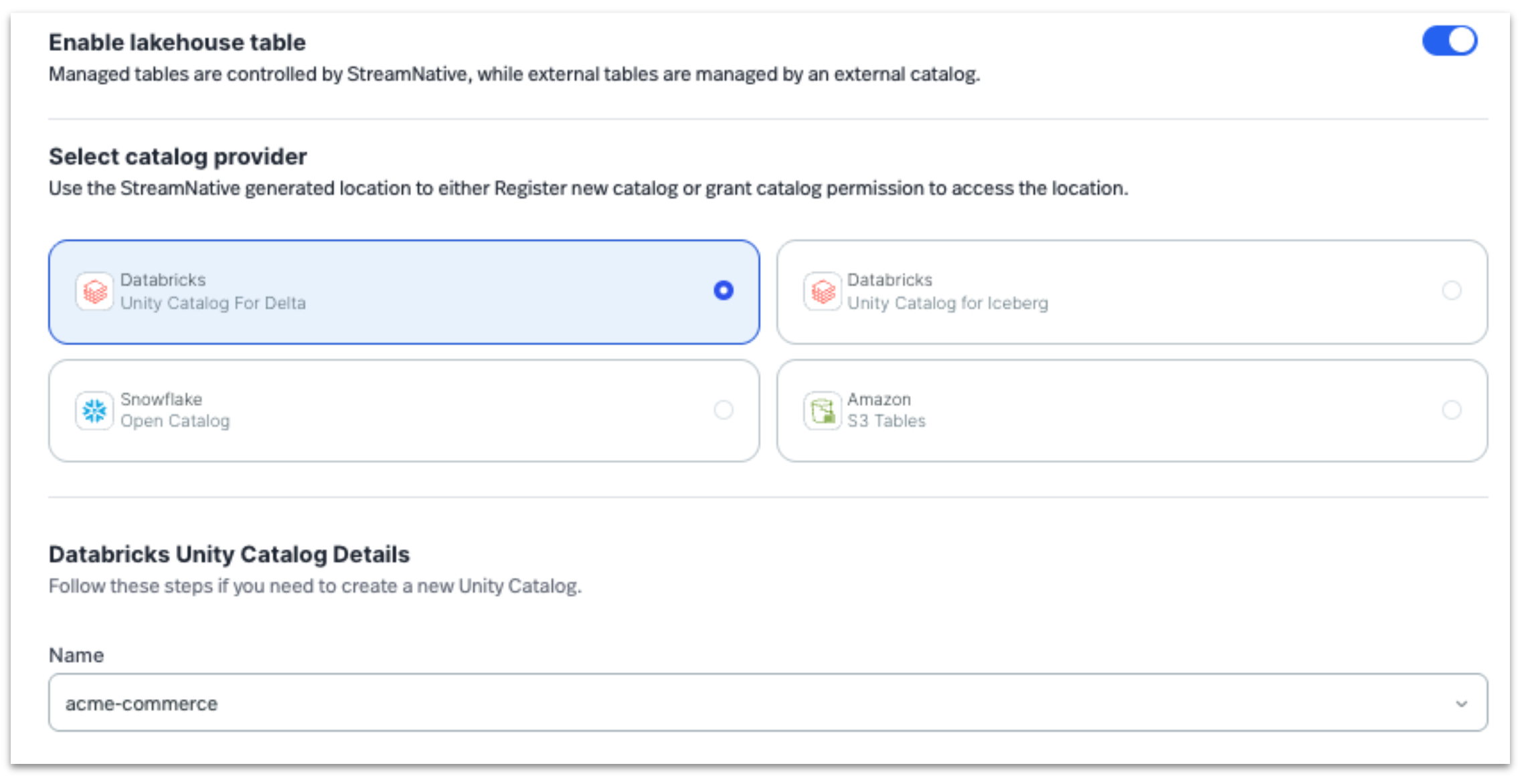Follow the 'Follow these steps' Unity Catalog instructions

tap(315, 587)
